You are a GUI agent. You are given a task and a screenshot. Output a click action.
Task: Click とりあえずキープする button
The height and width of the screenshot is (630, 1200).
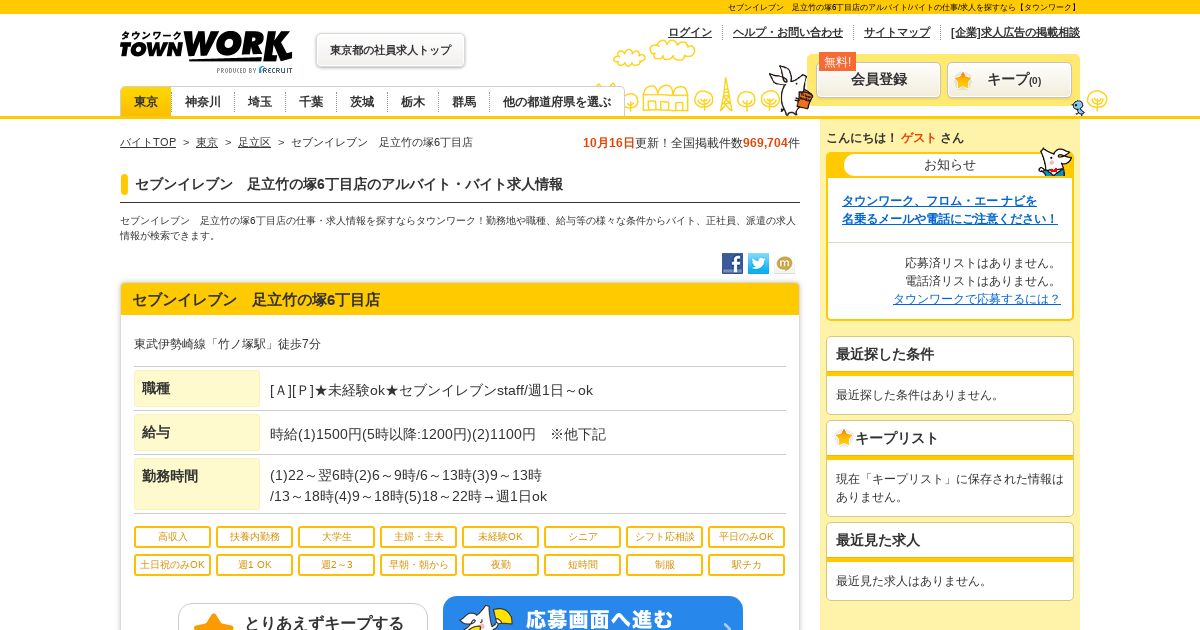(x=303, y=617)
